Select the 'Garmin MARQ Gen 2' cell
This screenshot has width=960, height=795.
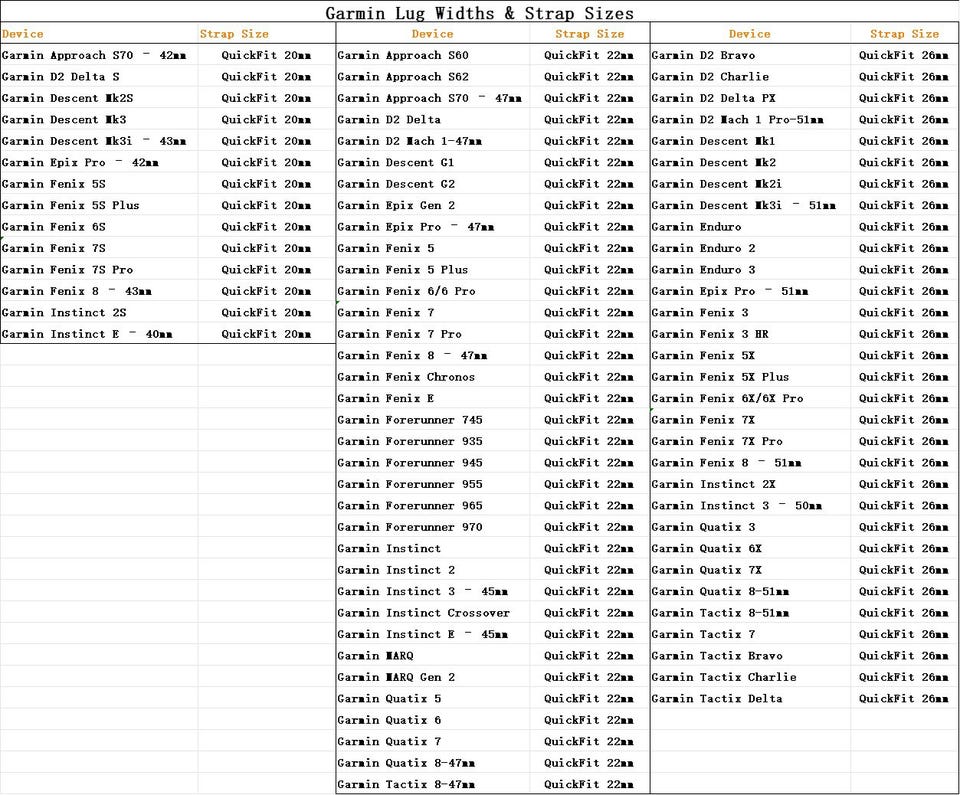[x=433, y=677]
